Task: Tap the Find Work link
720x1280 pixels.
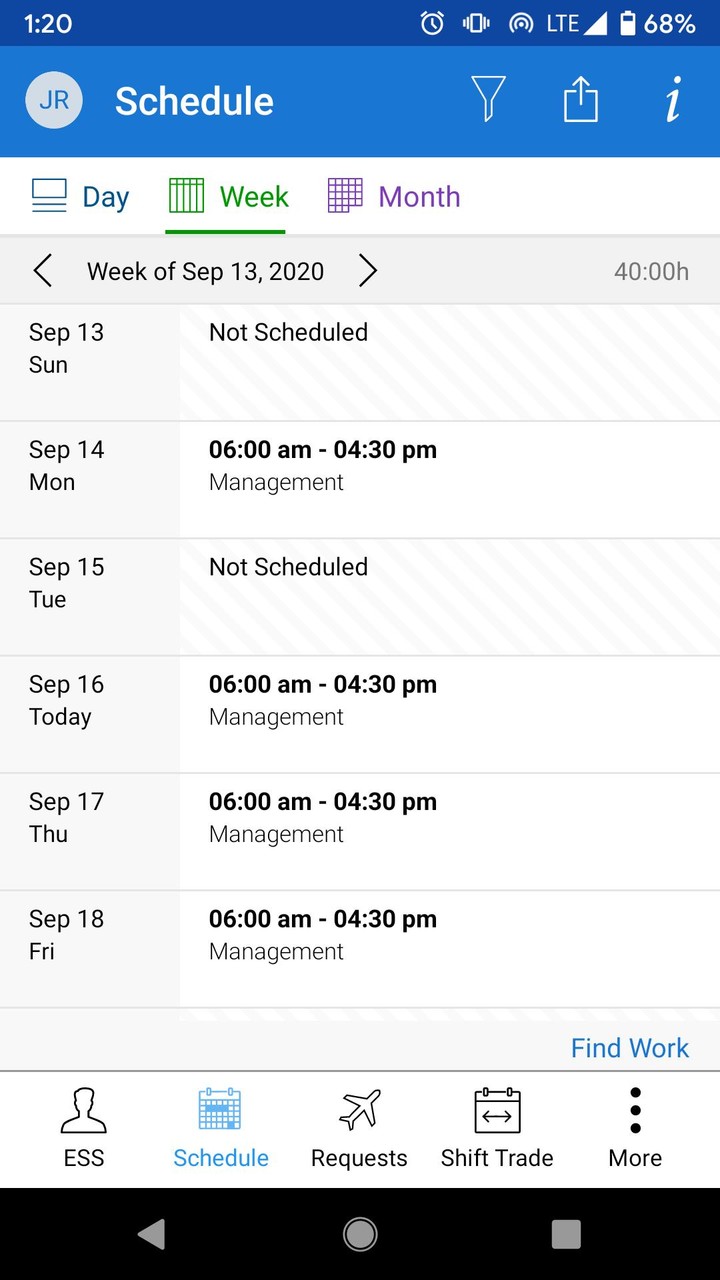Action: click(x=629, y=1047)
